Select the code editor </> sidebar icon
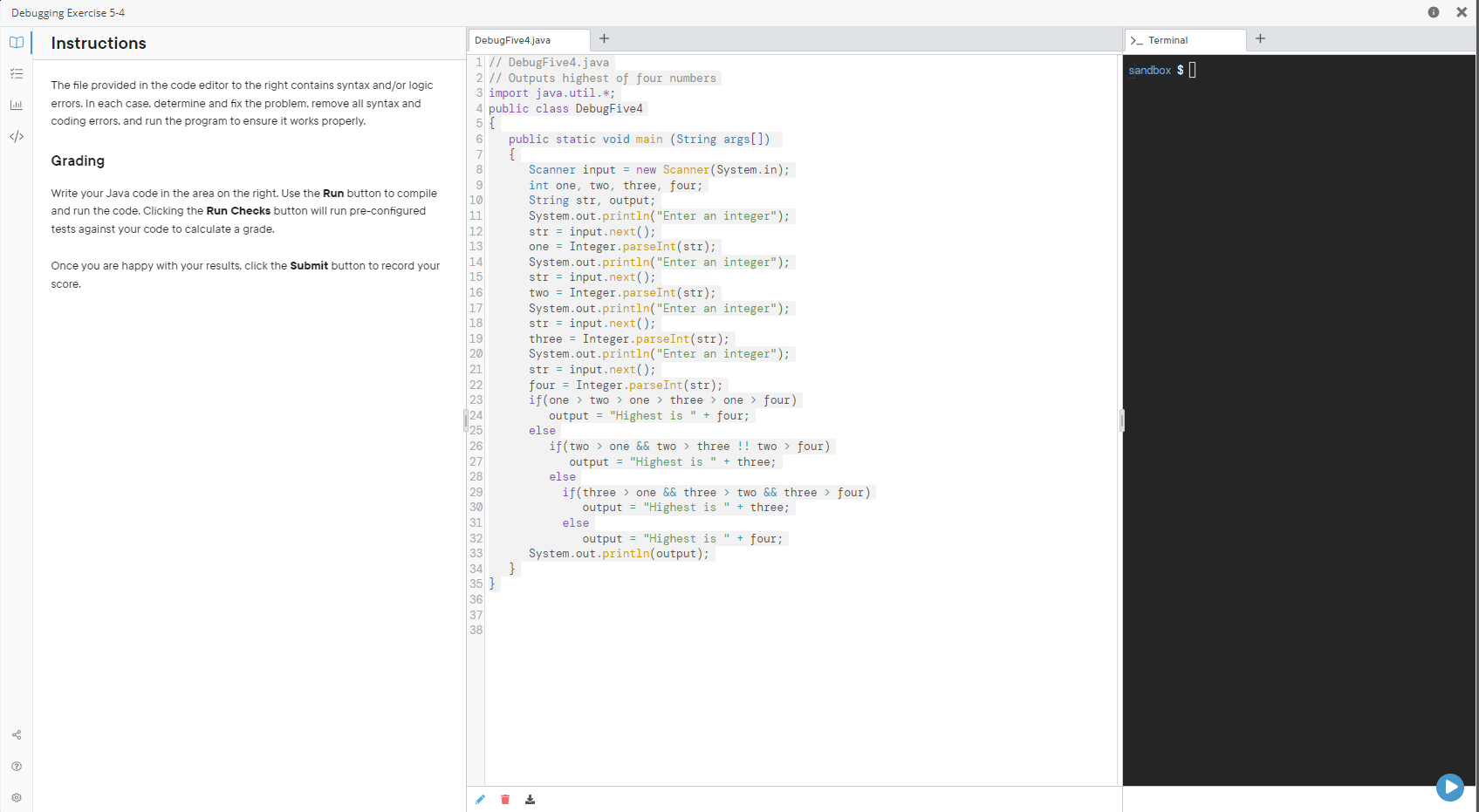 (x=16, y=136)
